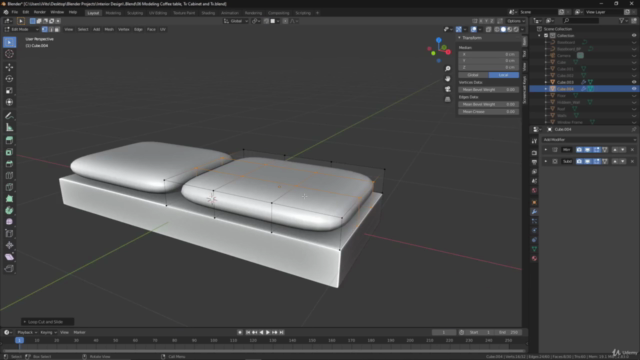
Task: Select the Select Box tool
Action: pyautogui.click(x=9, y=42)
